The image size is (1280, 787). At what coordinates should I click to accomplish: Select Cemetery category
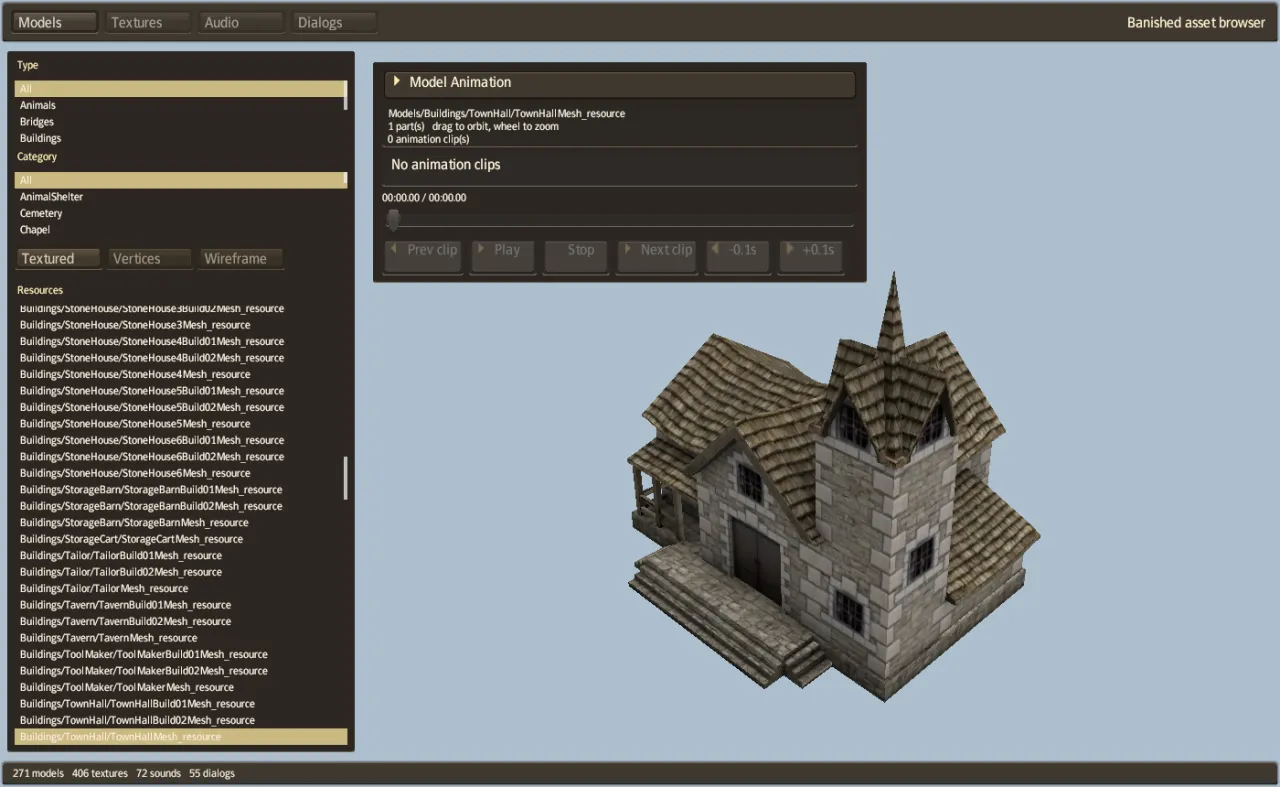coord(180,213)
